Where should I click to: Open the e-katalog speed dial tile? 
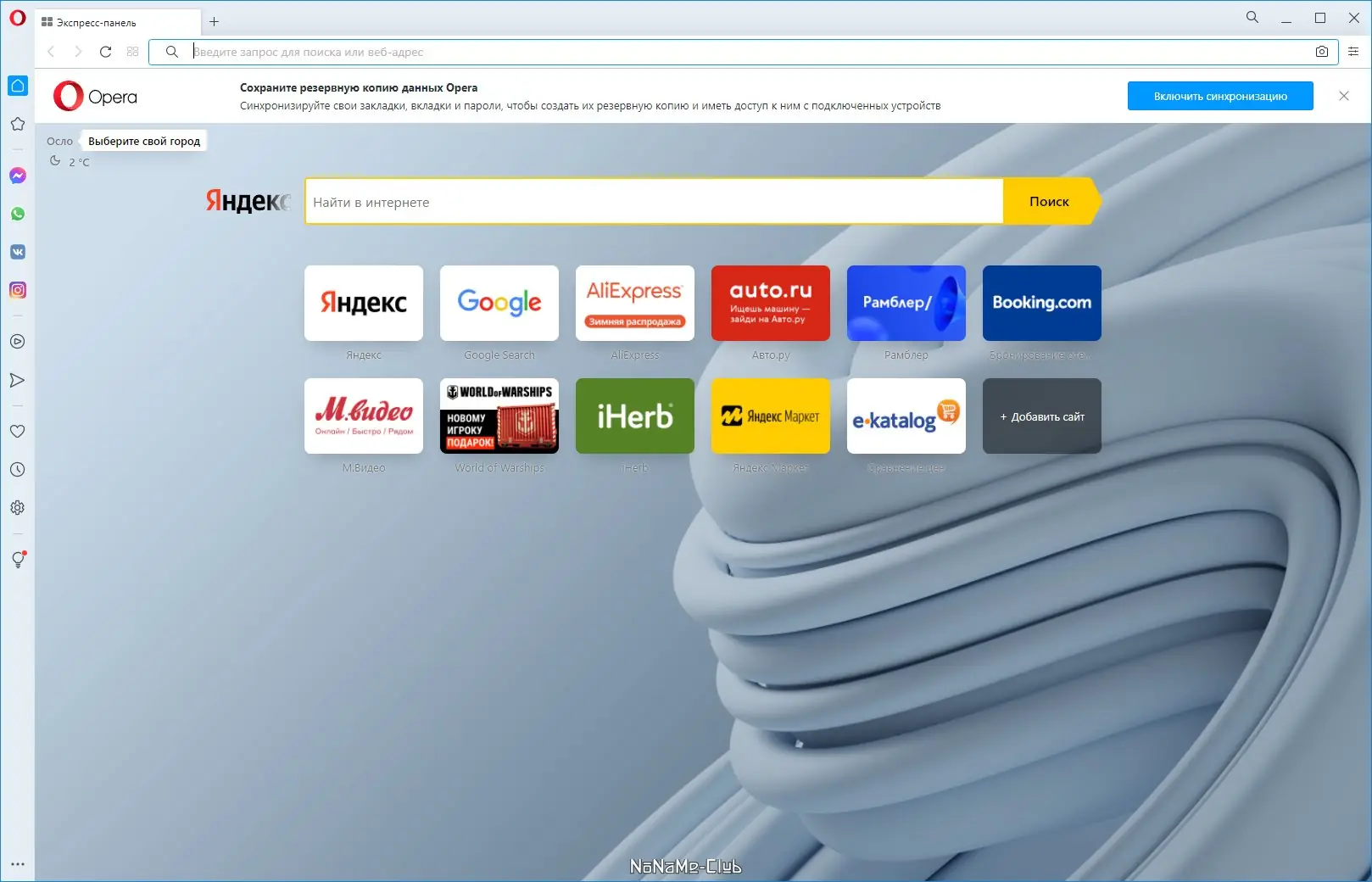(906, 416)
